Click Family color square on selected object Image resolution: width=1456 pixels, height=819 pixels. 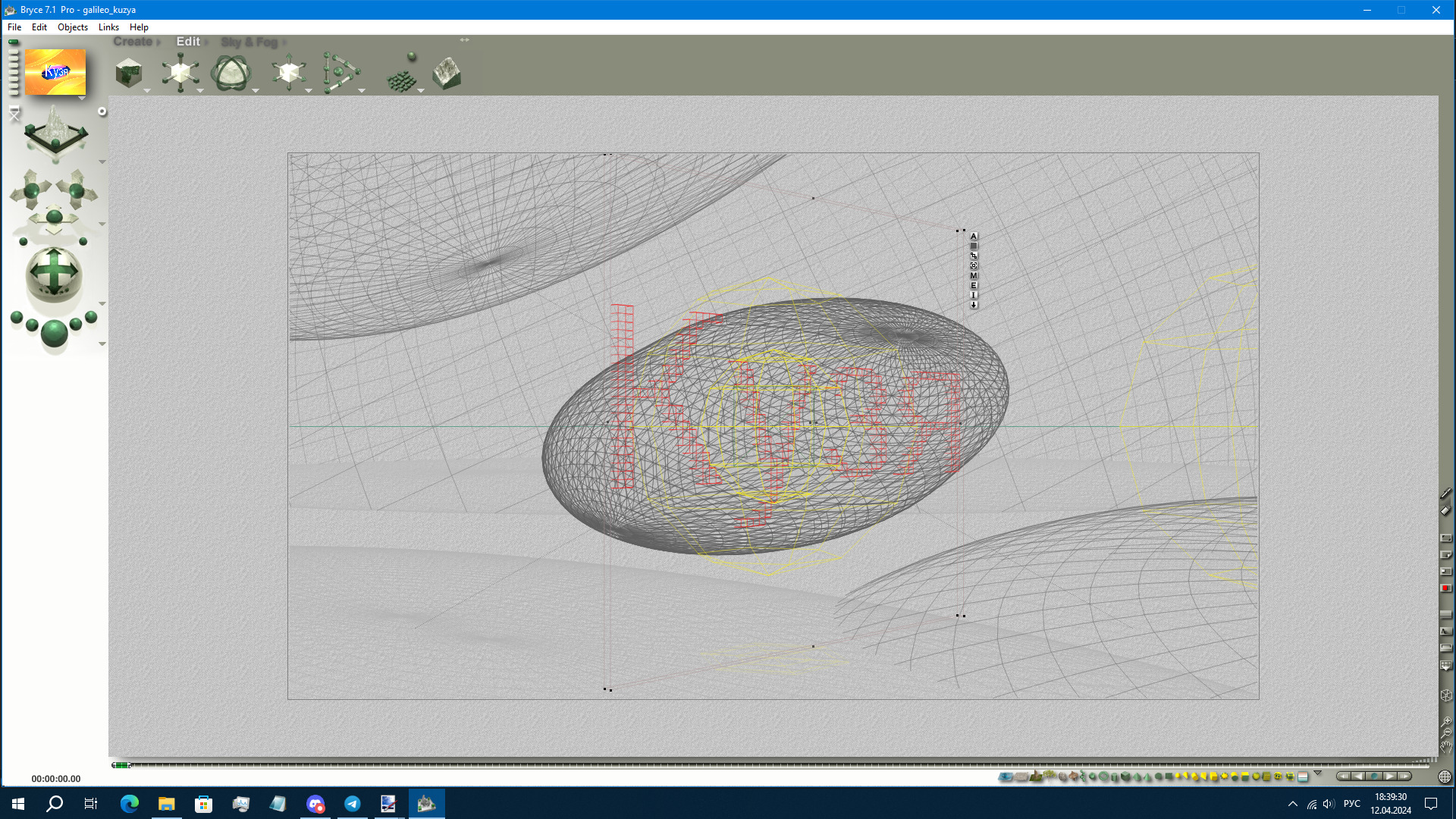(974, 246)
